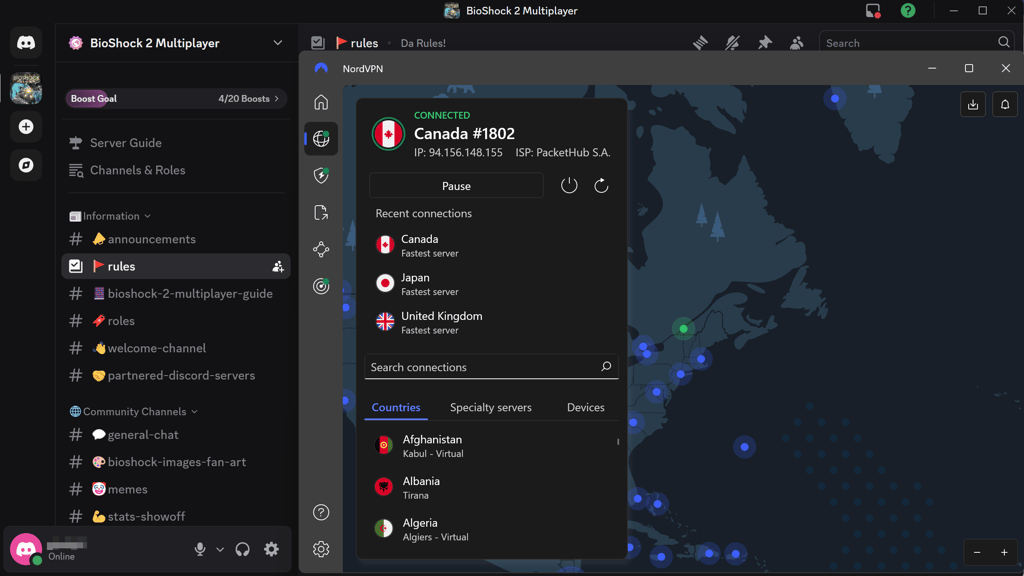This screenshot has width=1024, height=576.
Task: Expand BioShock 2 Multiplayer server menu
Action: click(278, 43)
